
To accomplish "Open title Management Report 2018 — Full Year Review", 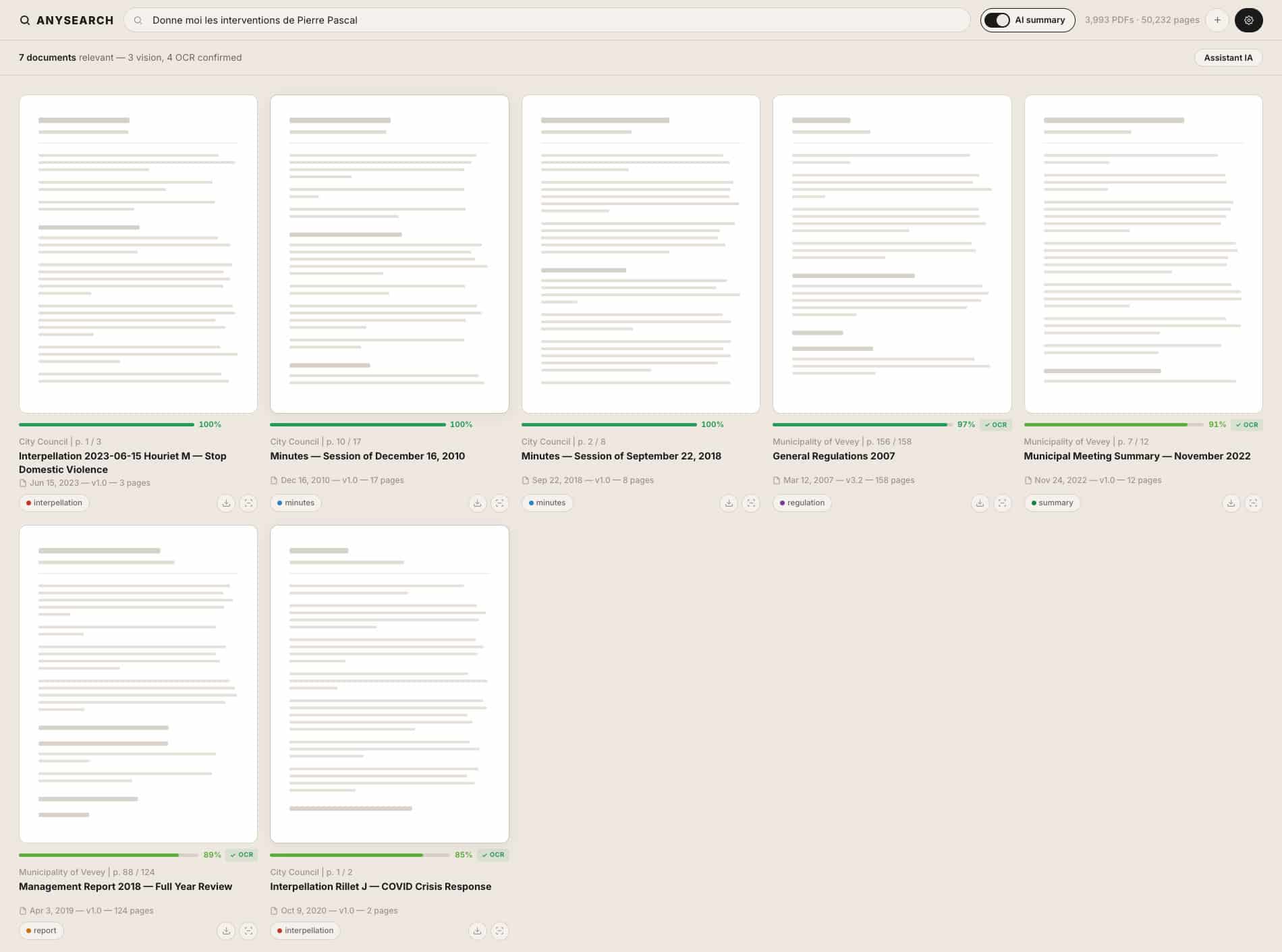I will [x=126, y=887].
